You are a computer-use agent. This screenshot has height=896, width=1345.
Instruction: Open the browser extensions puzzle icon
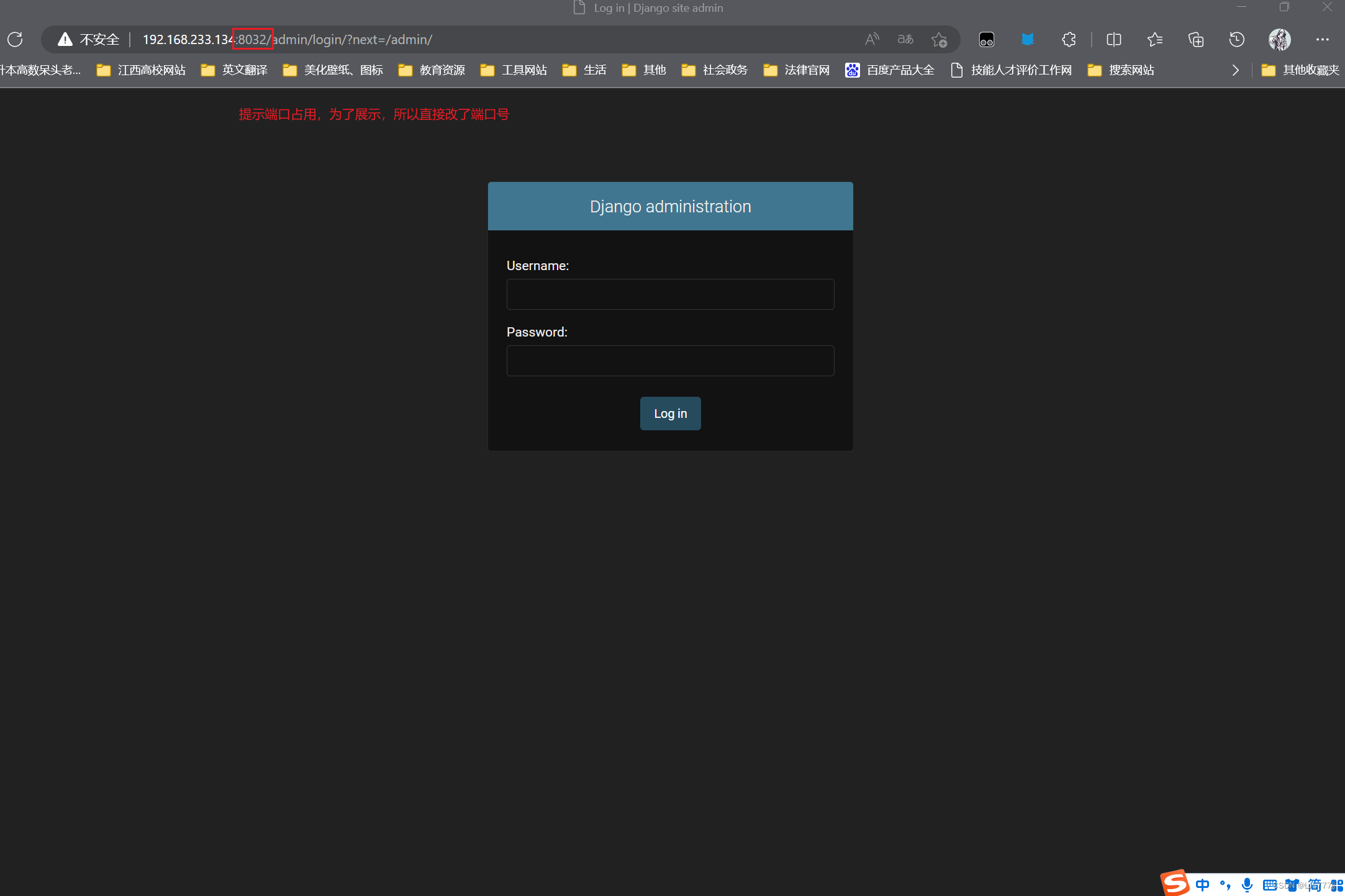[x=1069, y=40]
